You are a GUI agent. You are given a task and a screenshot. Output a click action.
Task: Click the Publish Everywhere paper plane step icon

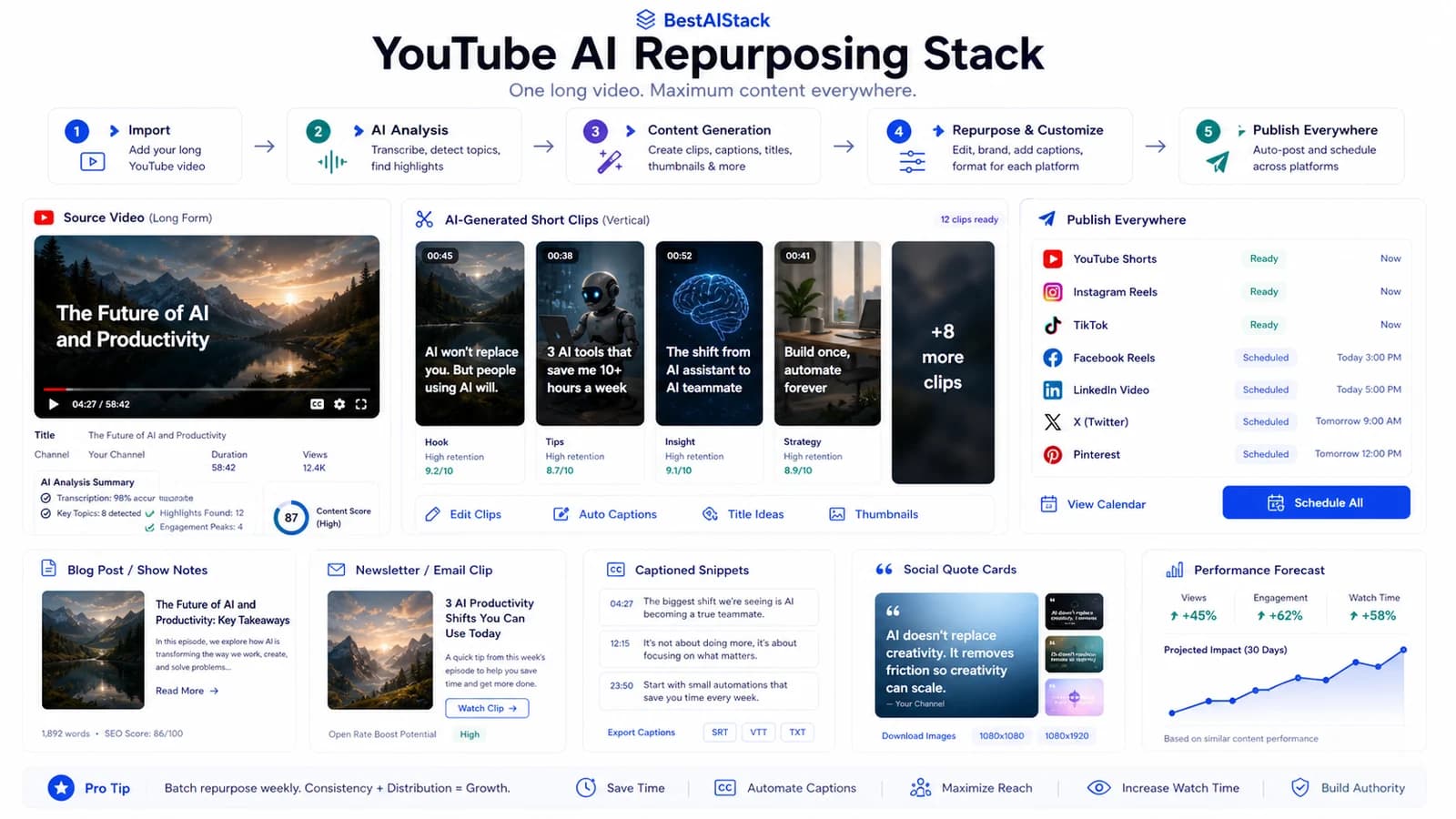click(1218, 162)
